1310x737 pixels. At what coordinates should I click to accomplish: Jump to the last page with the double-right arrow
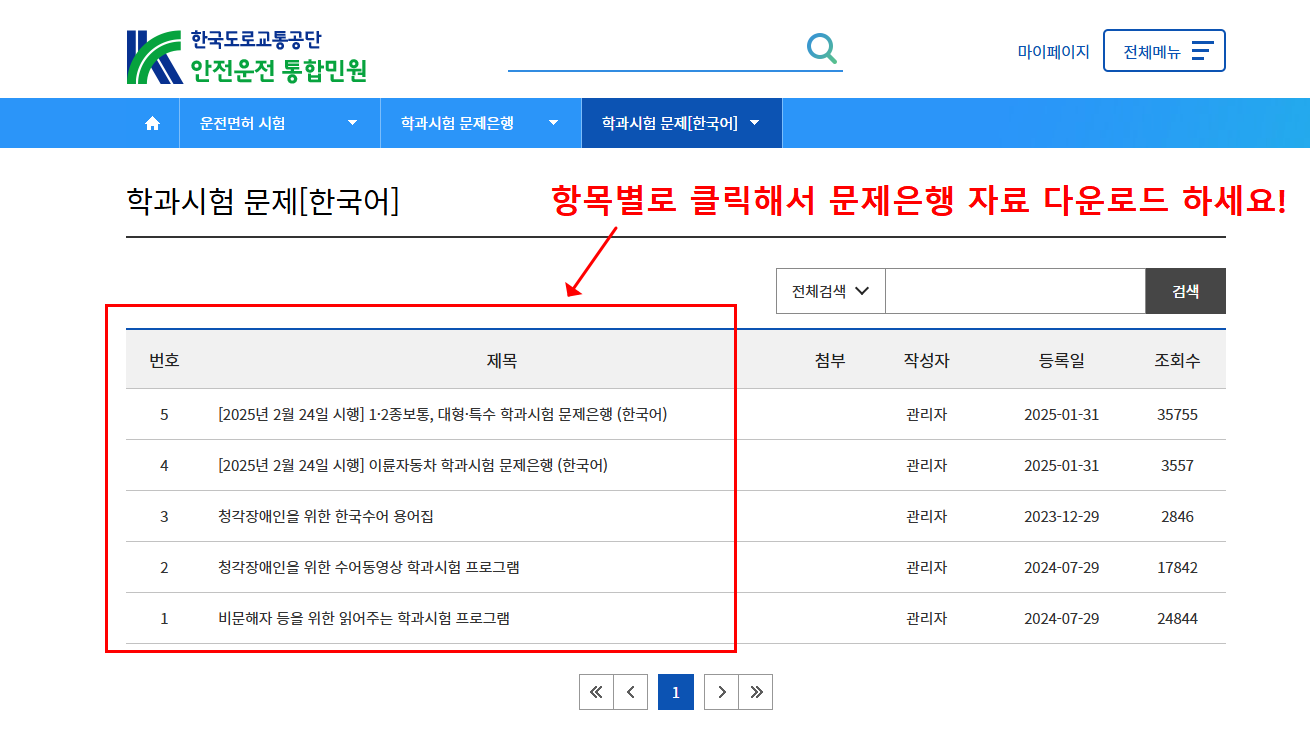pyautogui.click(x=756, y=691)
